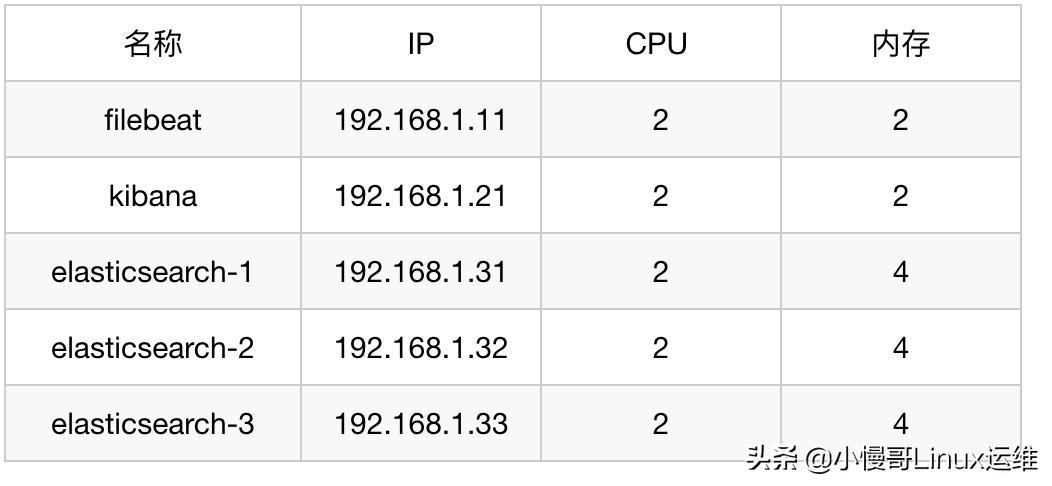
Task: Click the 头条 @小慢哥Linux运维 watermark
Action: (x=892, y=460)
